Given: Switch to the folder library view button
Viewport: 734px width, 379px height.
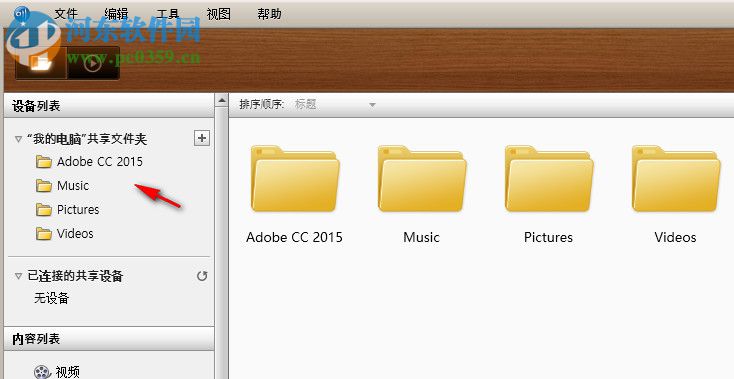Looking at the screenshot, I should [41, 63].
